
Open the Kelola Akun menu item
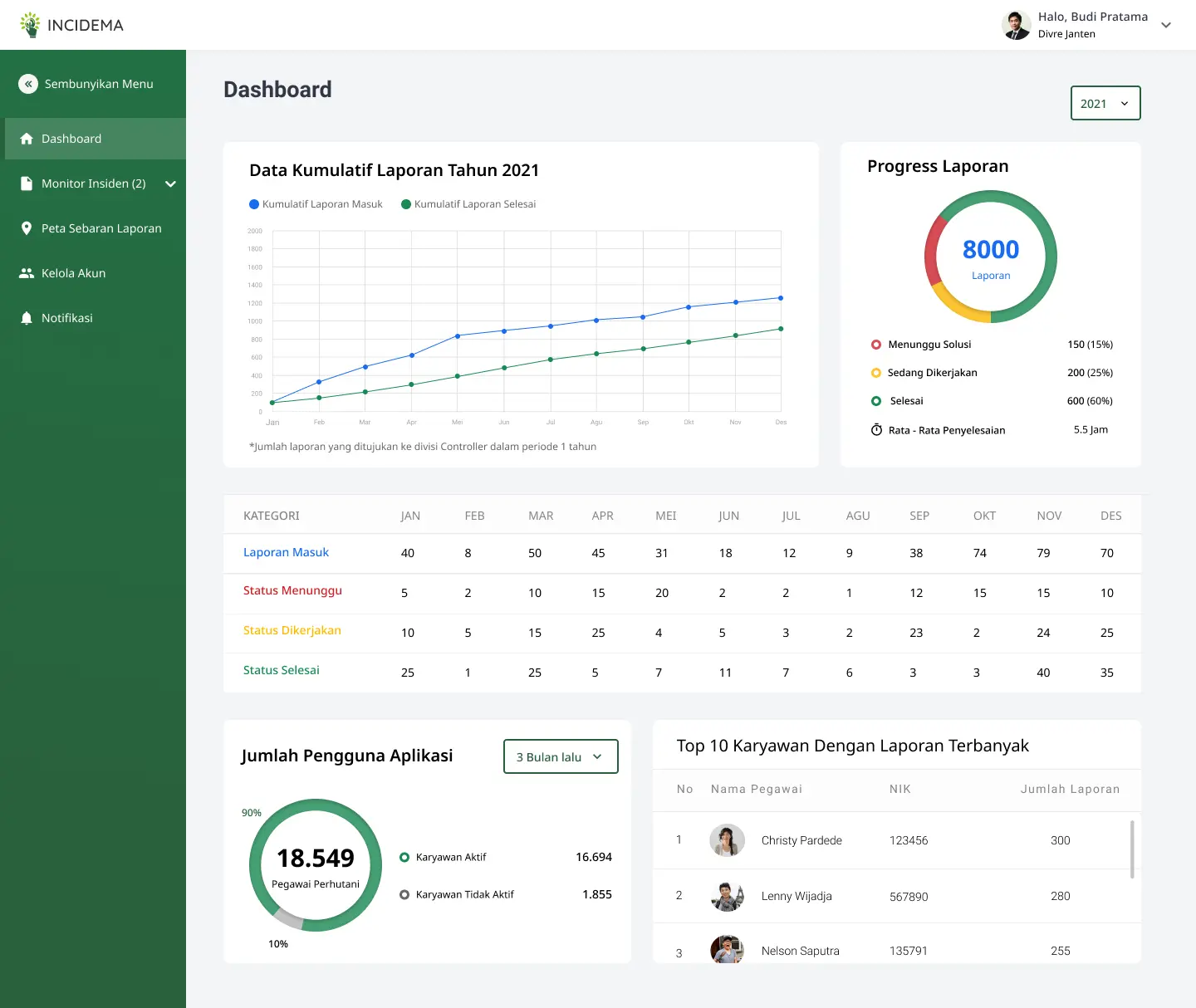pyautogui.click(x=74, y=273)
